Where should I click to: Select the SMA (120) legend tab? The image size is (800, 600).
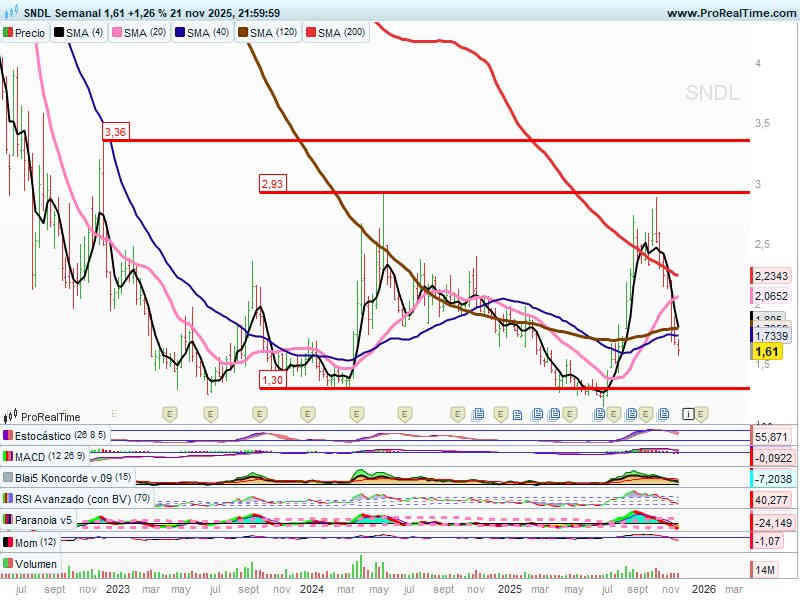[x=268, y=32]
